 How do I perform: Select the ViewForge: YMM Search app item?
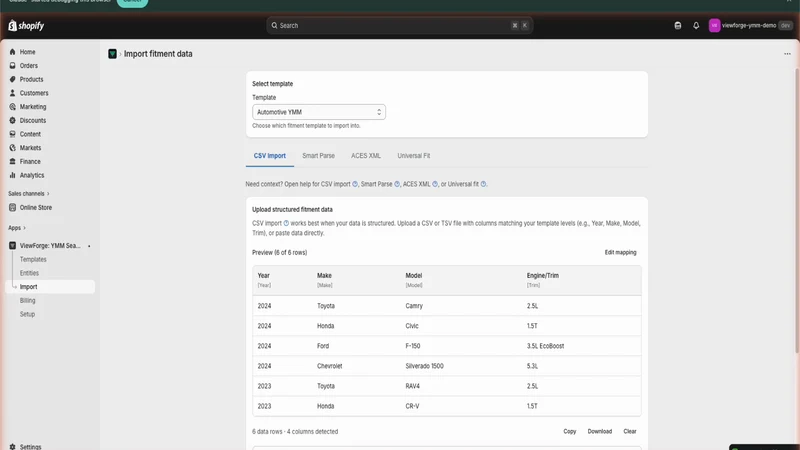pyautogui.click(x=49, y=246)
